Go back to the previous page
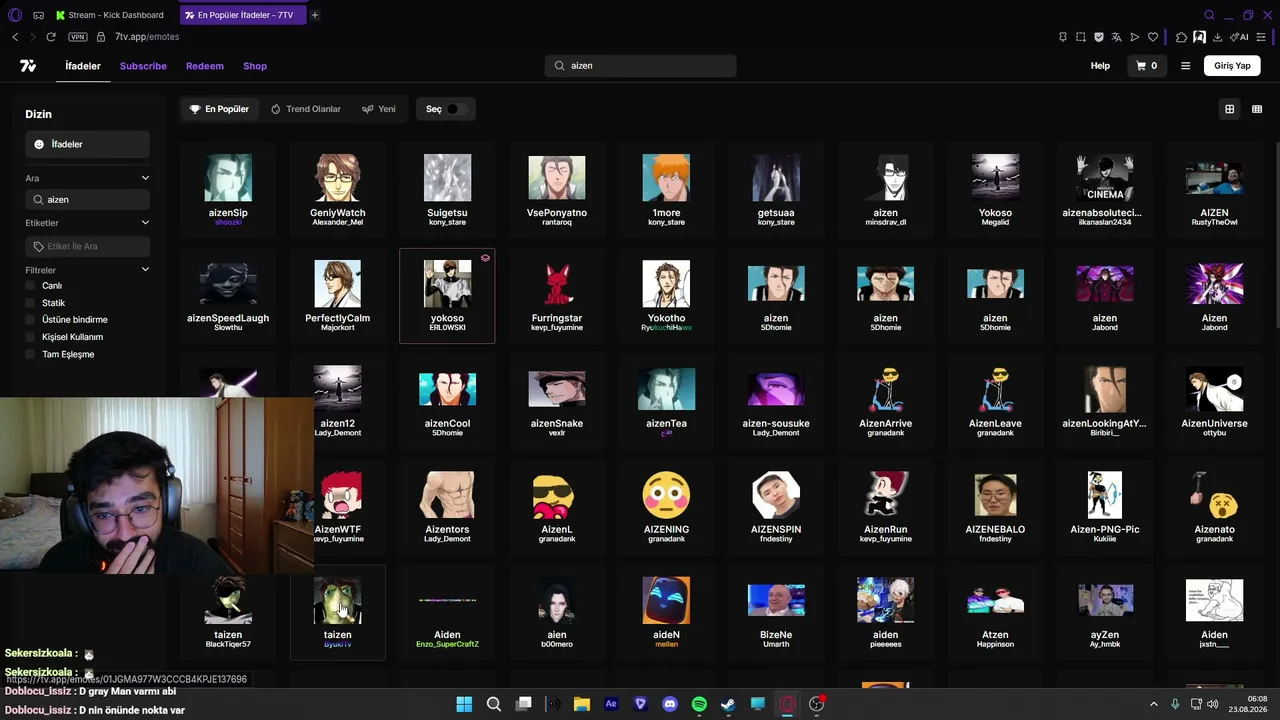The image size is (1280, 720). pos(15,37)
